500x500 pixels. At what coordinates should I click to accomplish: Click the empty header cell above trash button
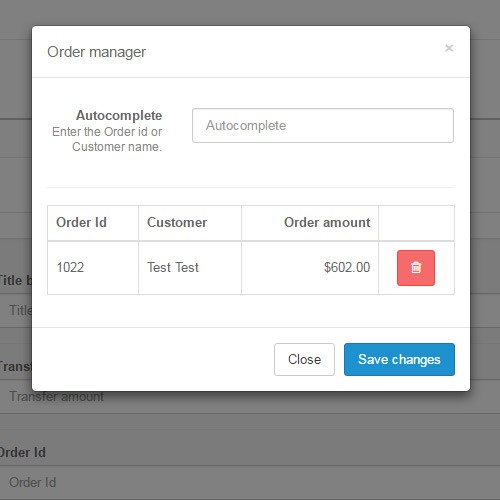pos(416,223)
